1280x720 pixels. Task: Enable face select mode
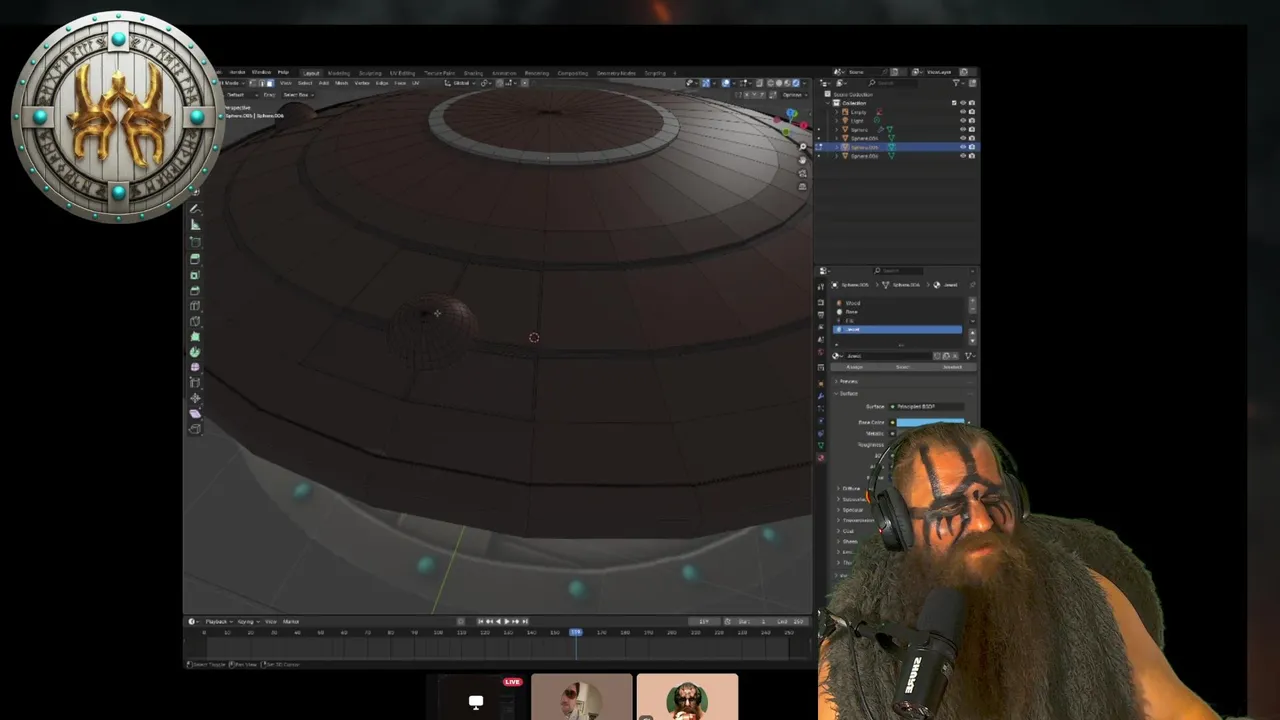270,83
